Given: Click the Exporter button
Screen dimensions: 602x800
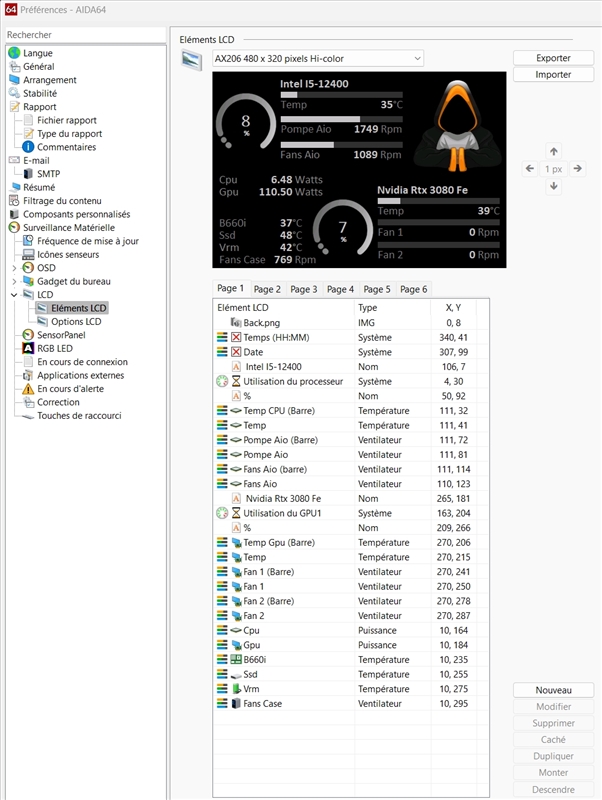Looking at the screenshot, I should point(553,58).
